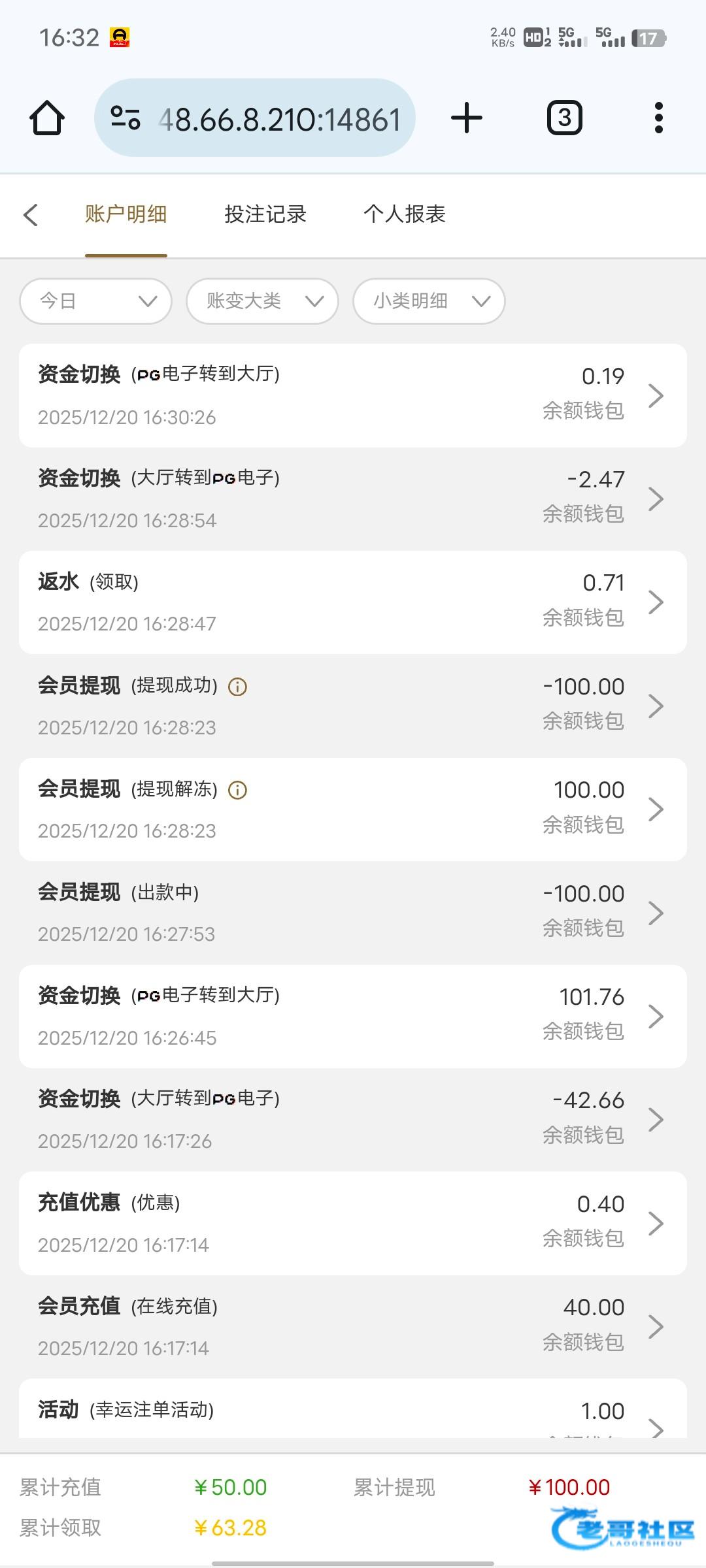
Task: Open the 小类明细 subcategory dropdown
Action: (429, 301)
